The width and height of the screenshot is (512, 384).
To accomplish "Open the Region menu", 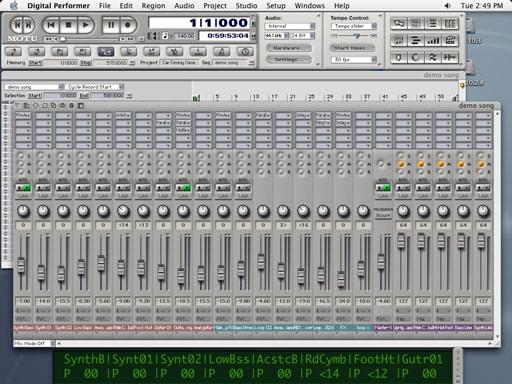I will coord(153,6).
